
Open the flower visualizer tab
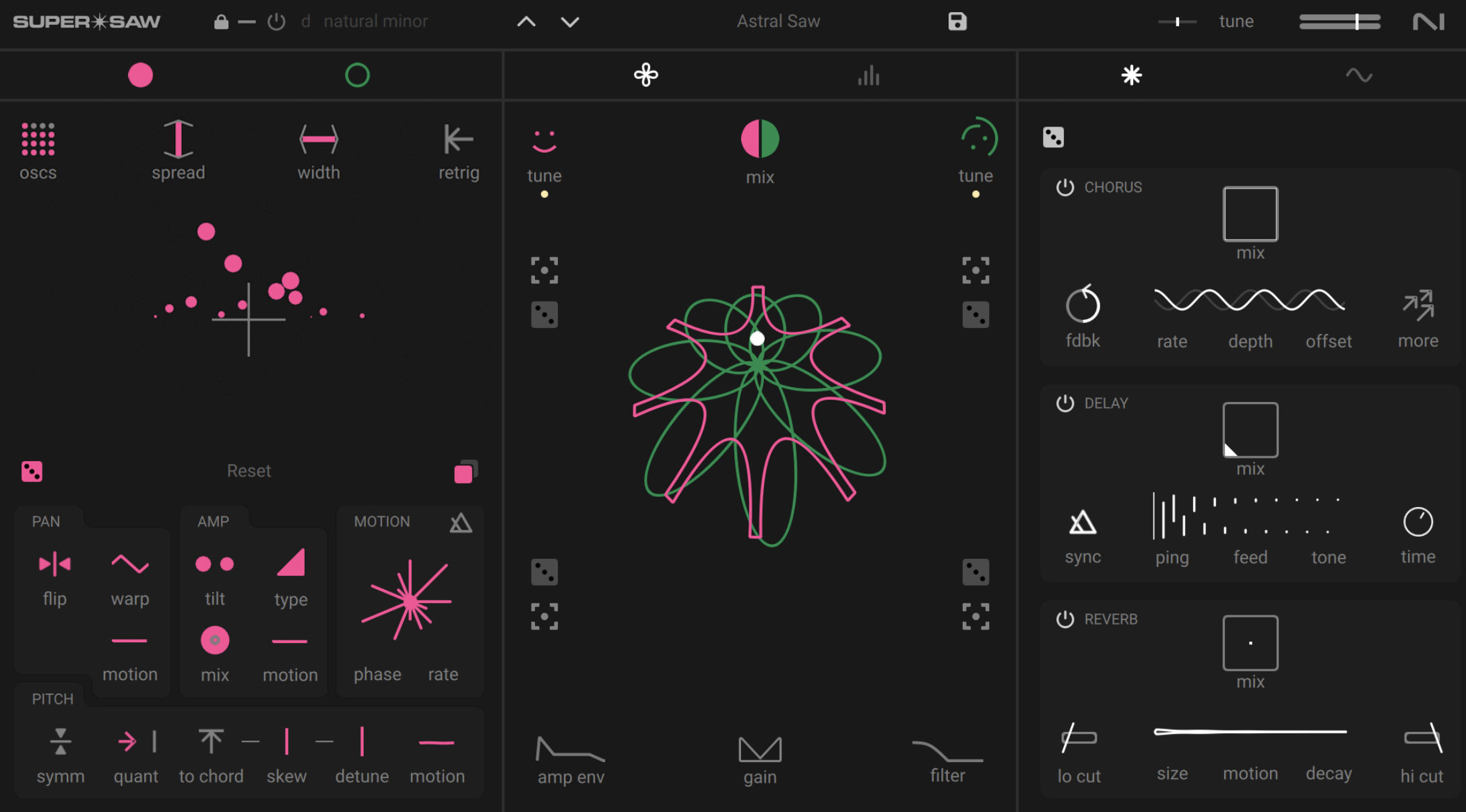(645, 75)
